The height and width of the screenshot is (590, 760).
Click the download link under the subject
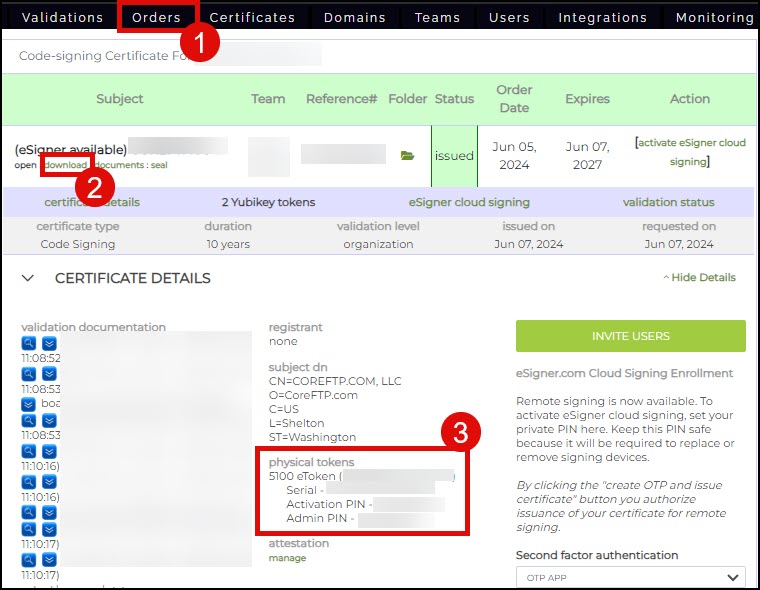(66, 164)
